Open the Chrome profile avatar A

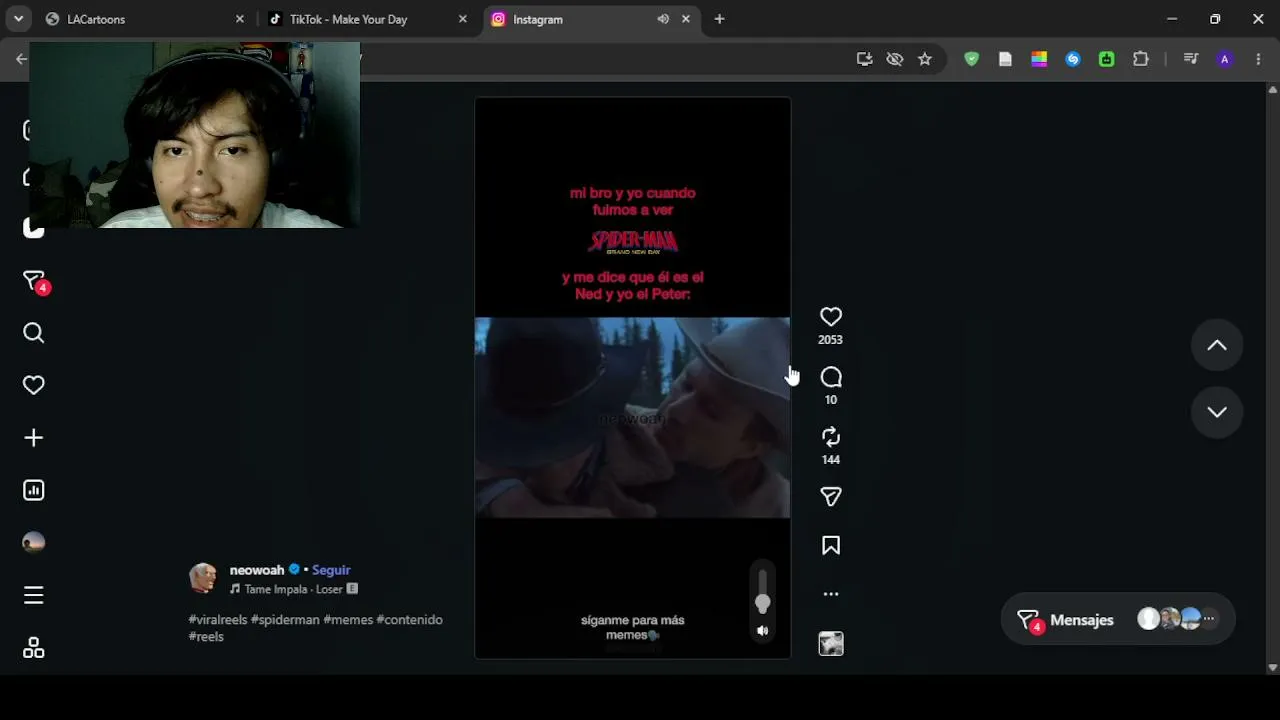[x=1225, y=59]
